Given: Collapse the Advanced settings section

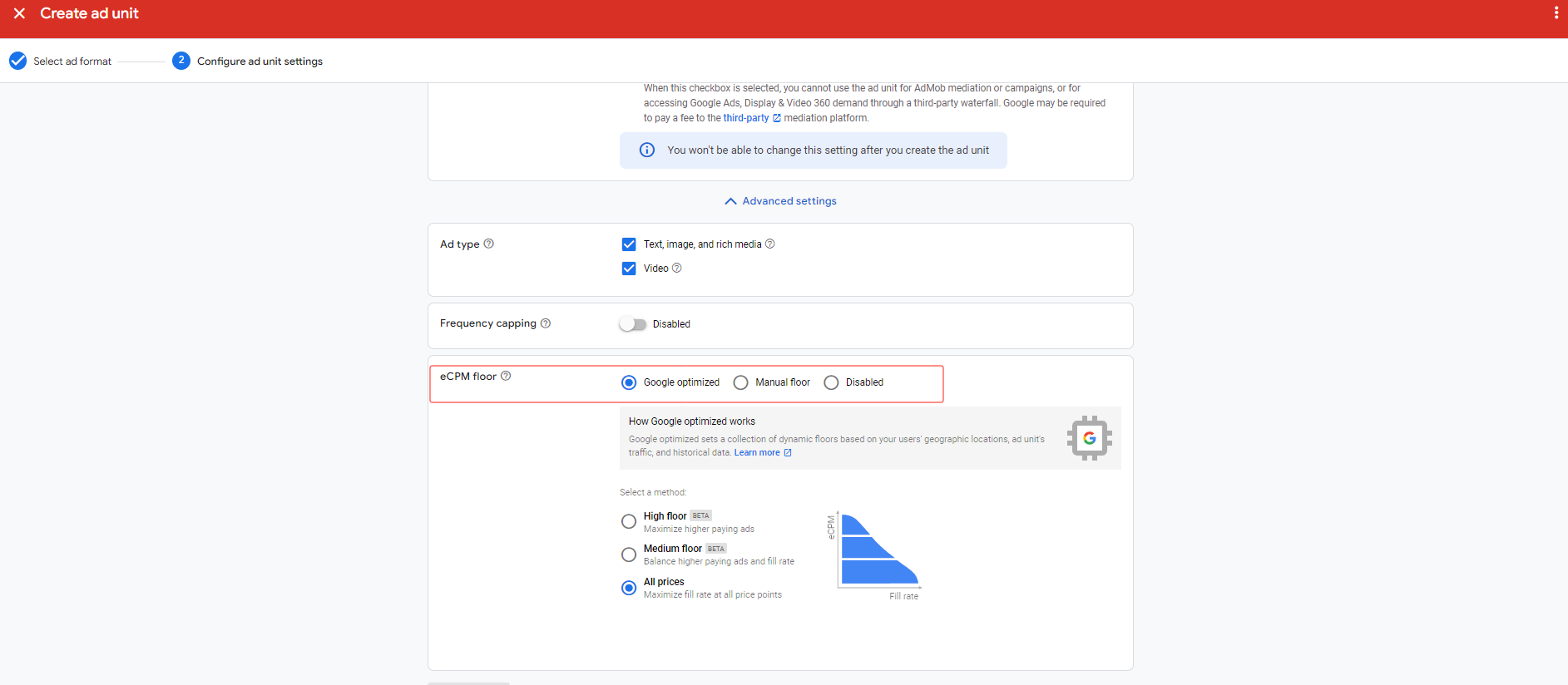Looking at the screenshot, I should coord(780,201).
